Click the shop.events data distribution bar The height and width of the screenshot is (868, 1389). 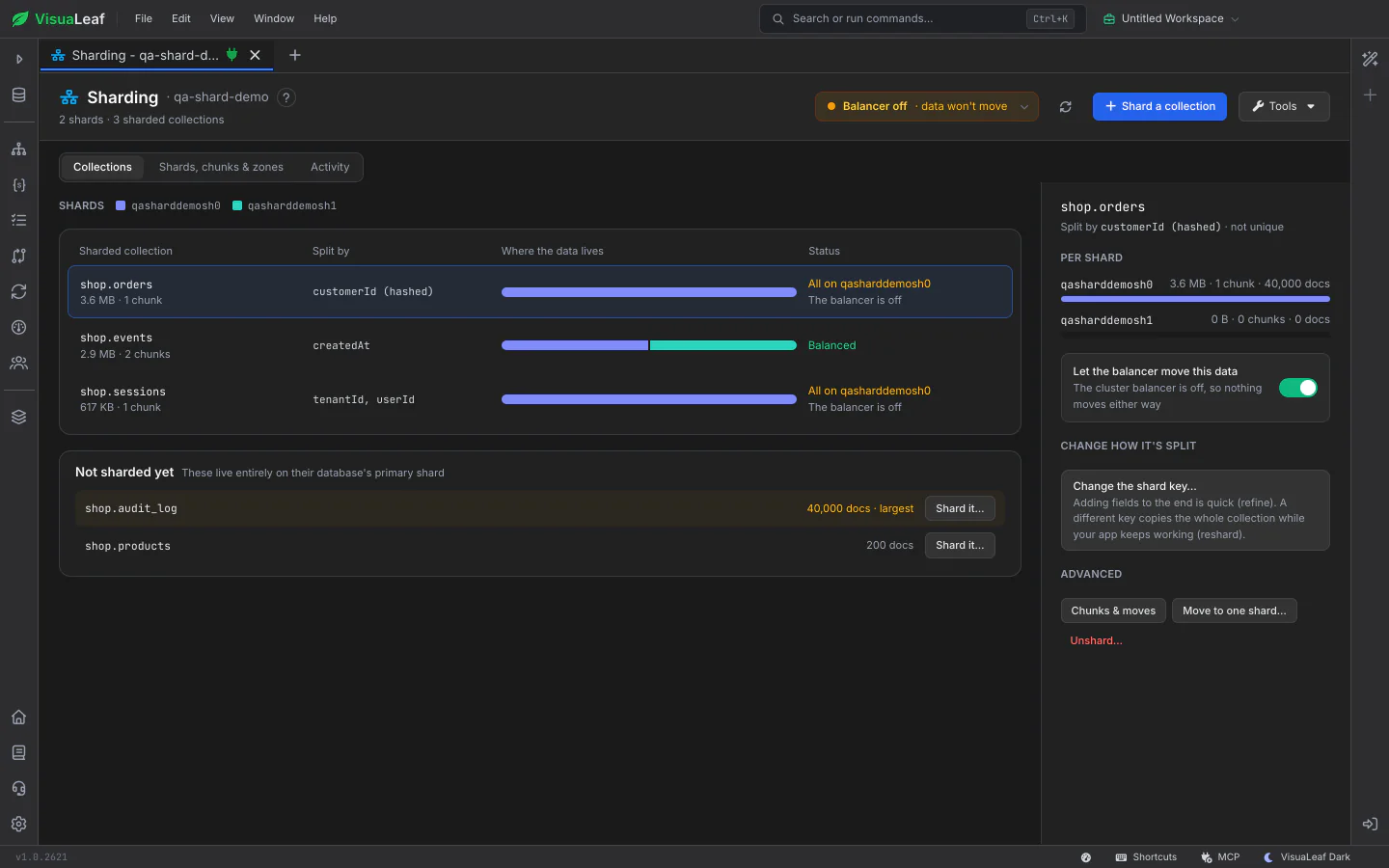point(649,345)
